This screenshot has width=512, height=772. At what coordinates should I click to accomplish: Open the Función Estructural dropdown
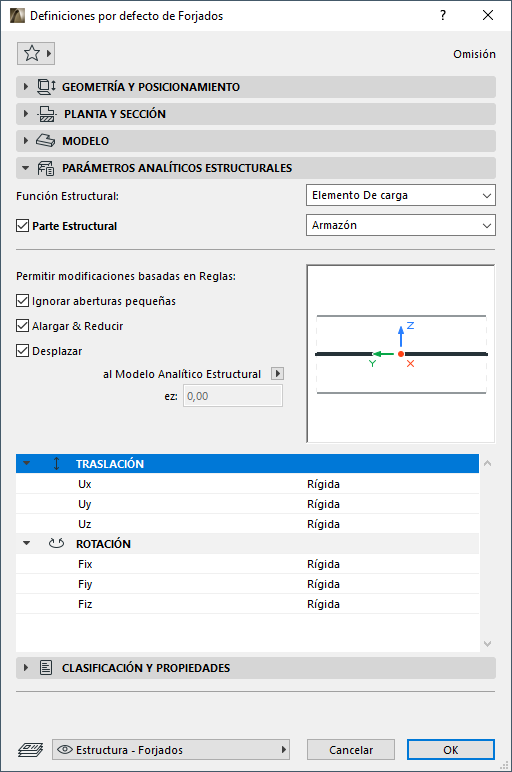click(401, 195)
